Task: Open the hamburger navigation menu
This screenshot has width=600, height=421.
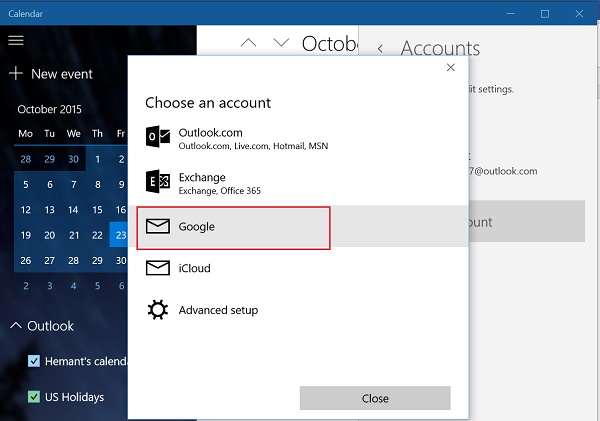Action: (x=16, y=40)
